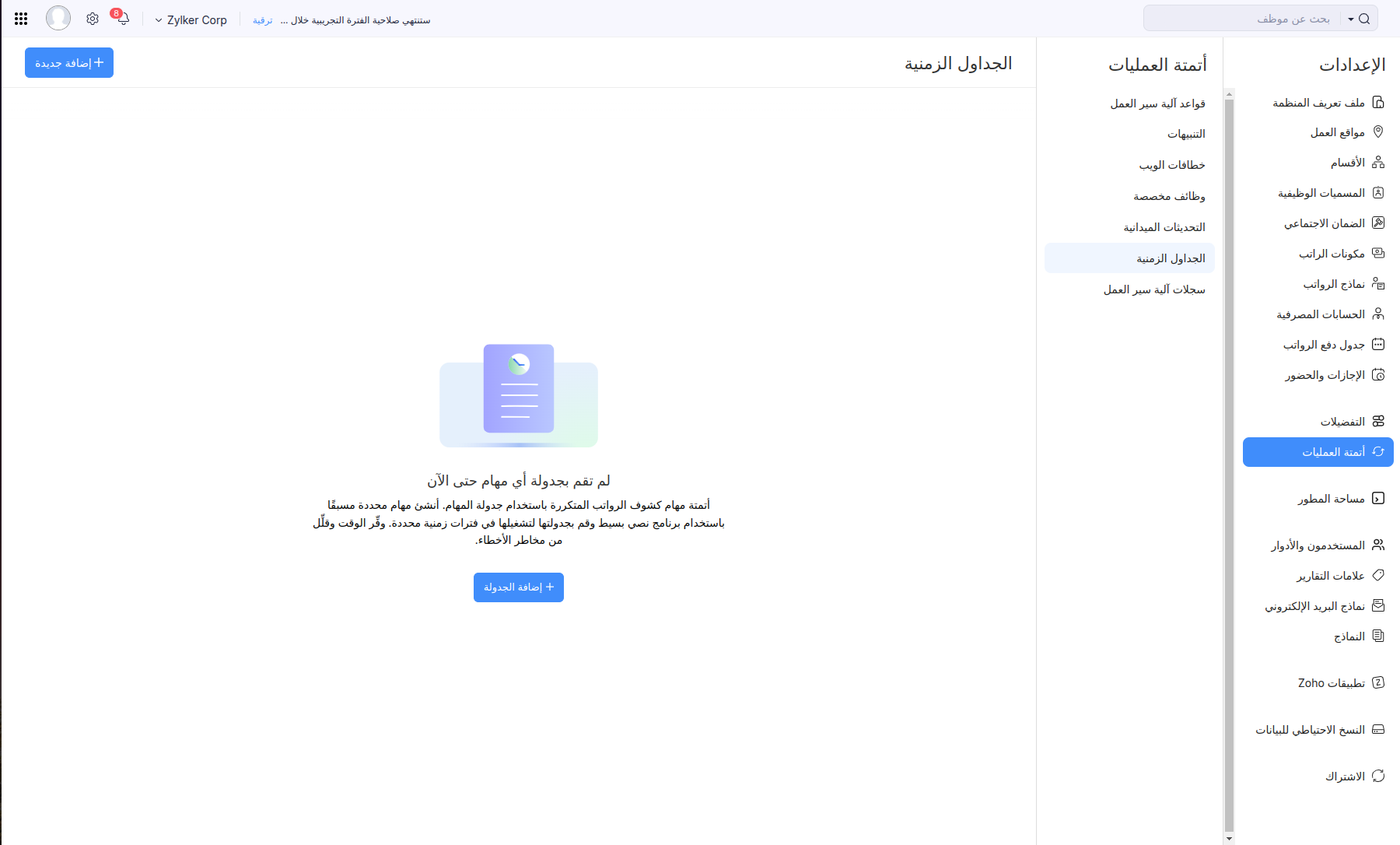Select webhooks (خطافات الويب) menu item
Viewport: 1400px width, 845px height.
pyautogui.click(x=1171, y=165)
